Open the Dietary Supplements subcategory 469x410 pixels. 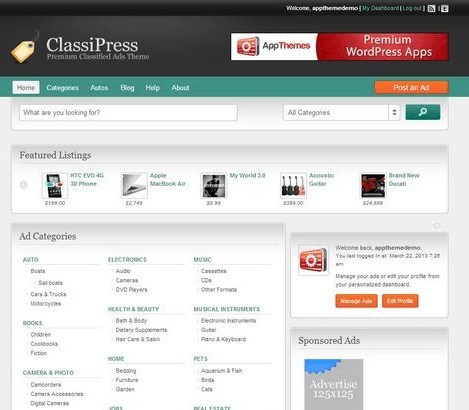[x=141, y=330]
